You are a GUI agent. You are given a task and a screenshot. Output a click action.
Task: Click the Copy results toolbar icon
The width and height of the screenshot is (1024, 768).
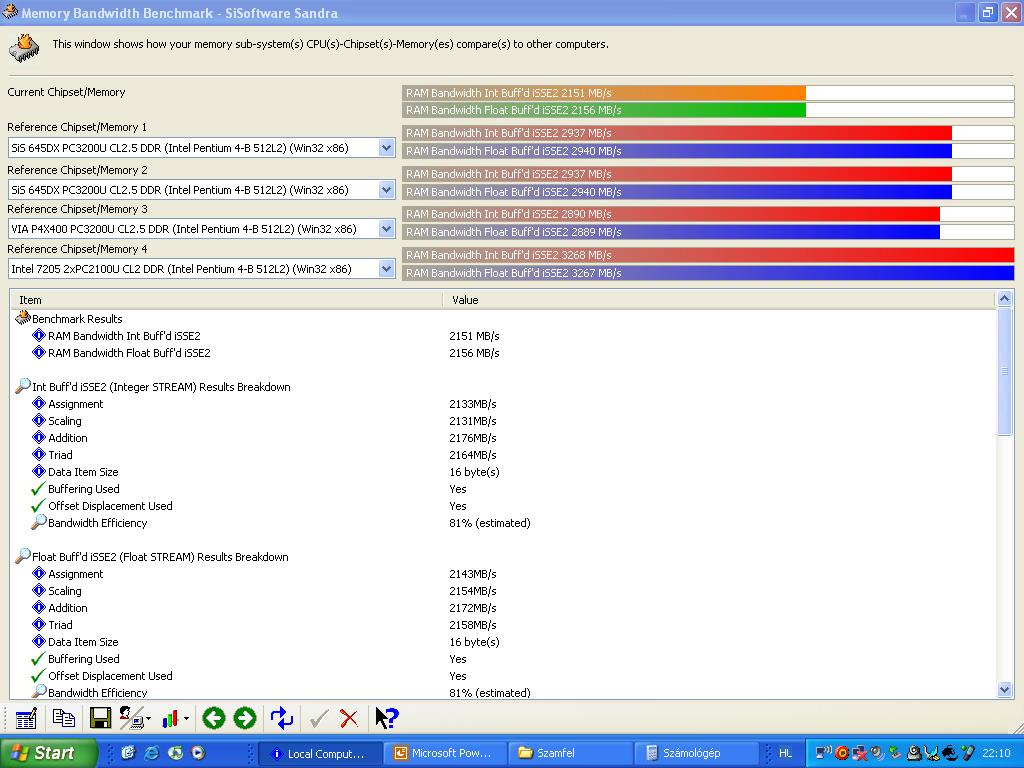(63, 718)
